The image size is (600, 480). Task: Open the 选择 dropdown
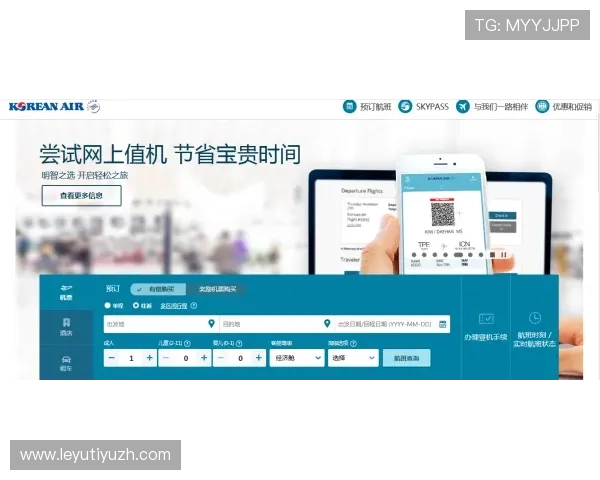click(x=353, y=358)
